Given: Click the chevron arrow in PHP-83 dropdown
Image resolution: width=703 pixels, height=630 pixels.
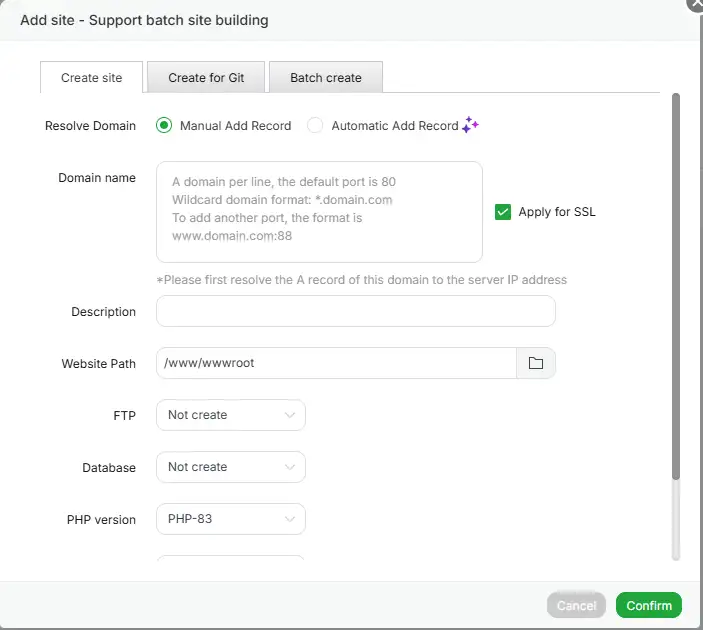Looking at the screenshot, I should point(290,519).
